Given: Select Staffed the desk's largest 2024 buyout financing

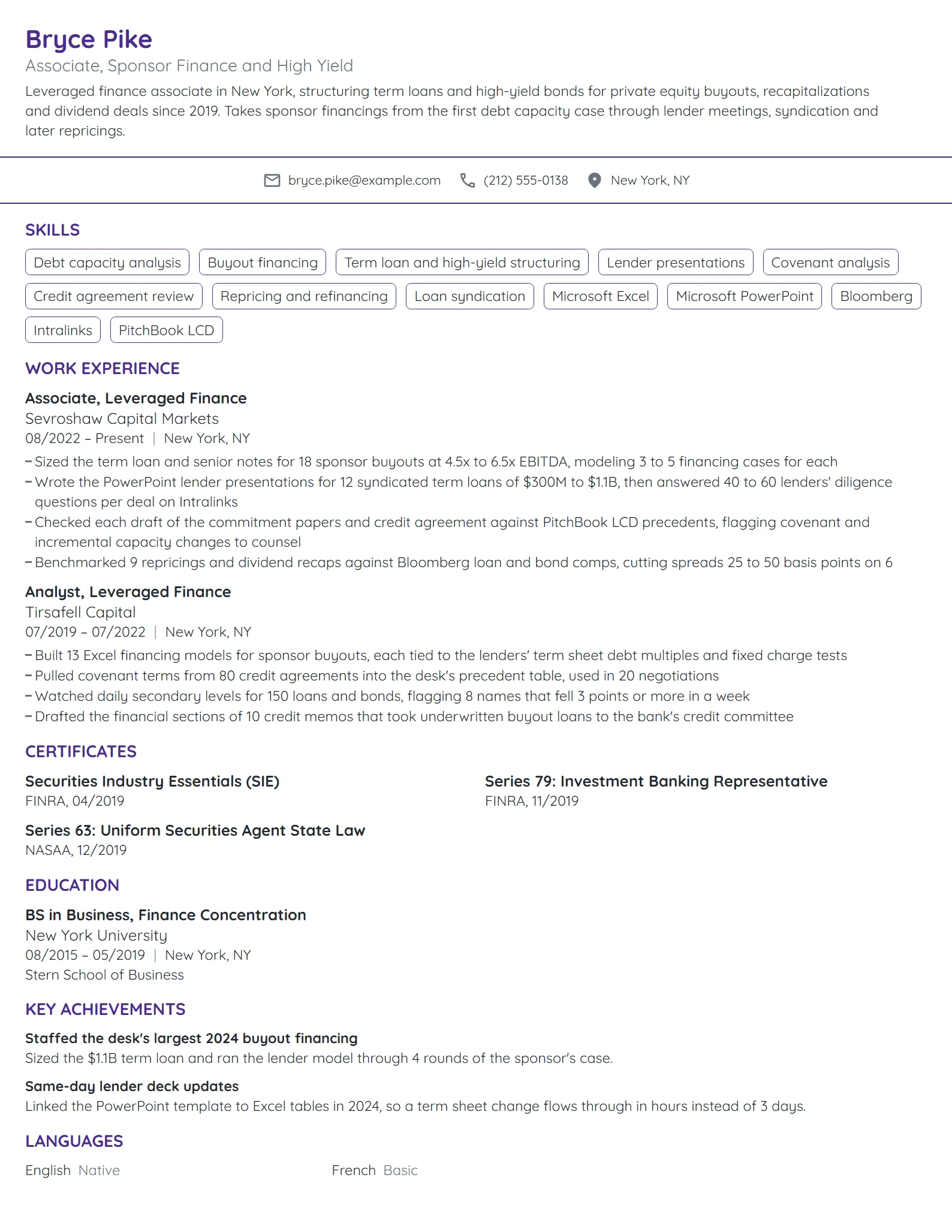Looking at the screenshot, I should pyautogui.click(x=191, y=1038).
